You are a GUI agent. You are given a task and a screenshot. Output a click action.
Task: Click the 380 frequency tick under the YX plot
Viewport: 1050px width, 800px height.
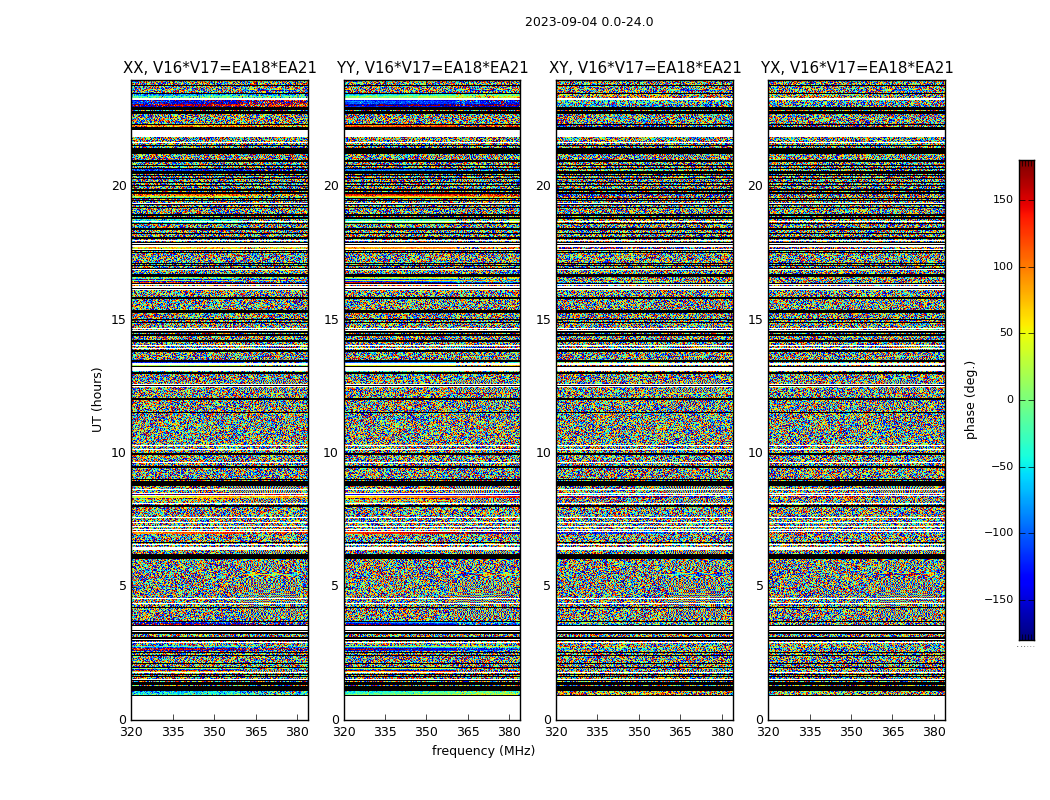coord(933,732)
